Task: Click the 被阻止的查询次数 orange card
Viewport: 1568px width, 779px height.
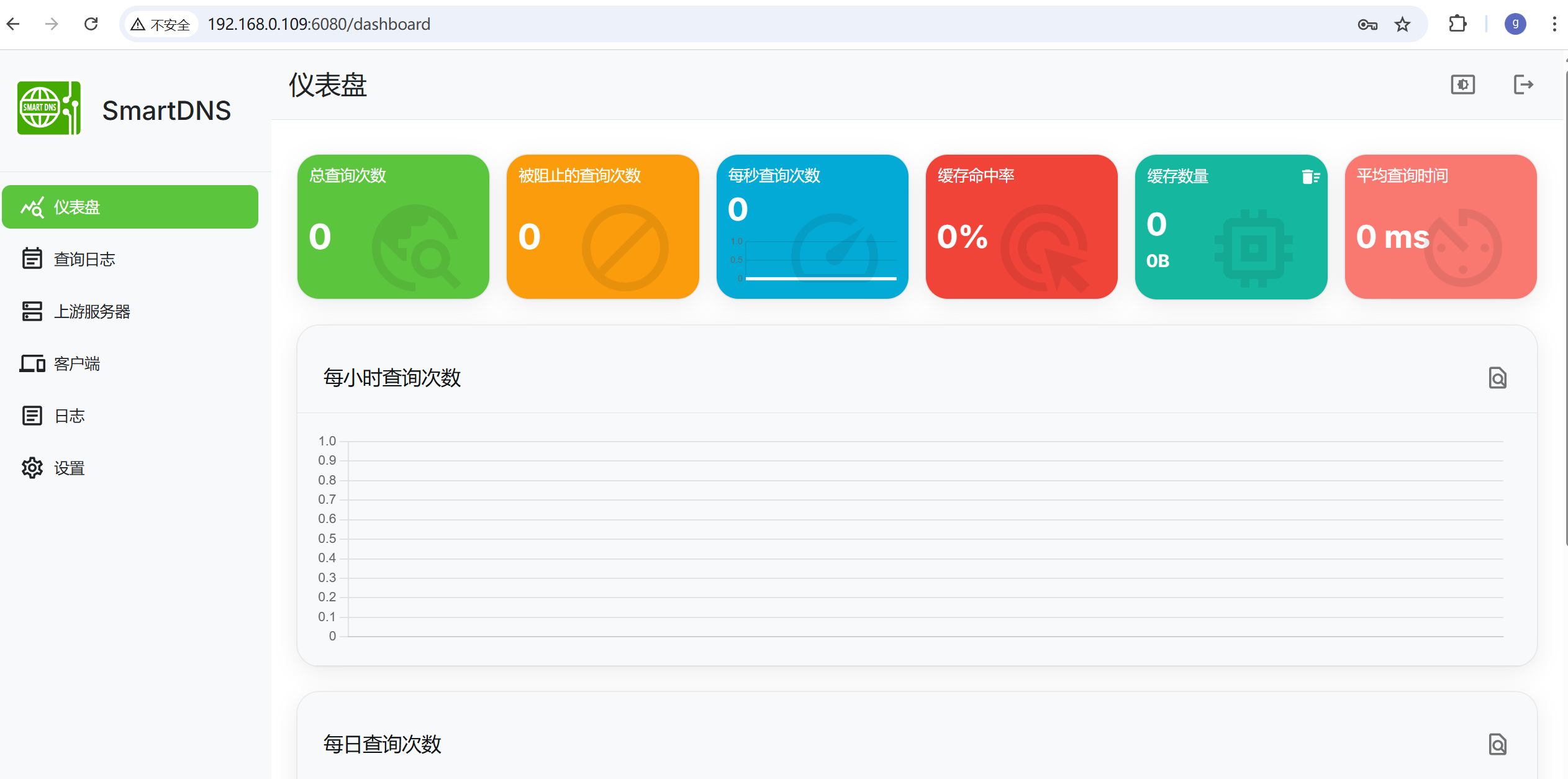Action: (602, 227)
